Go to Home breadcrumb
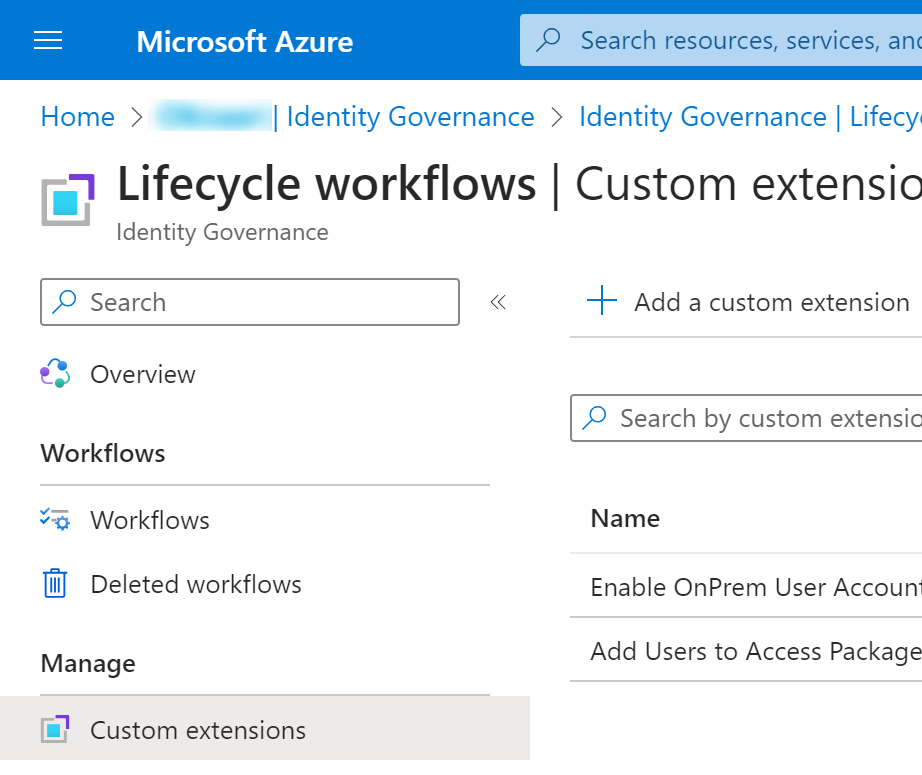The image size is (922, 775). click(78, 116)
